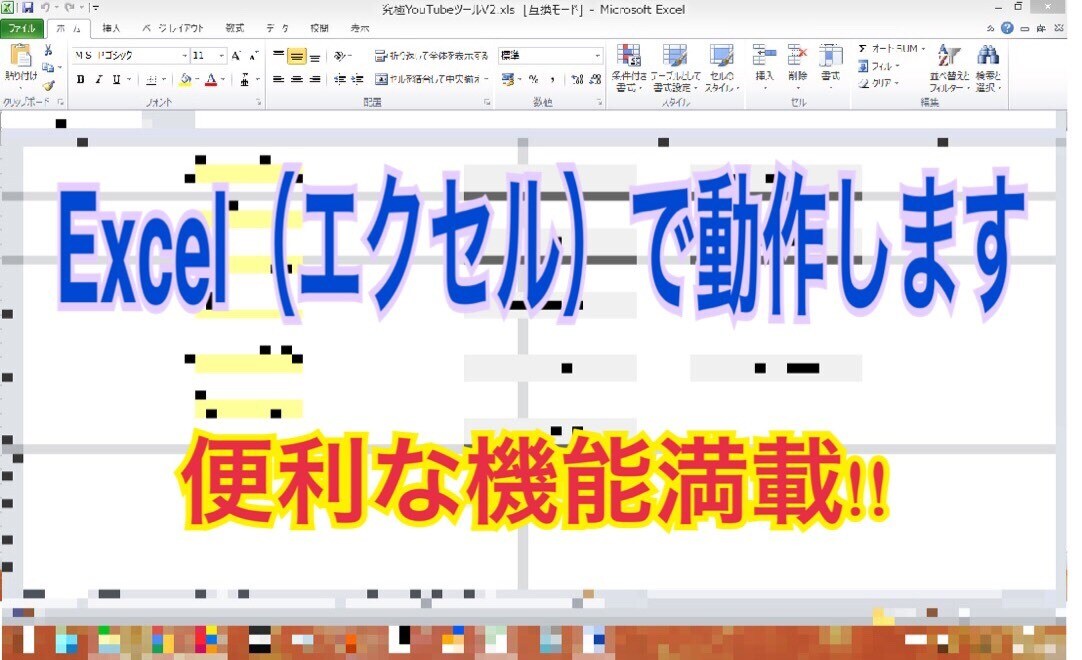Switch to the Insert (挿入) tab
The height and width of the screenshot is (660, 1082).
coord(111,28)
